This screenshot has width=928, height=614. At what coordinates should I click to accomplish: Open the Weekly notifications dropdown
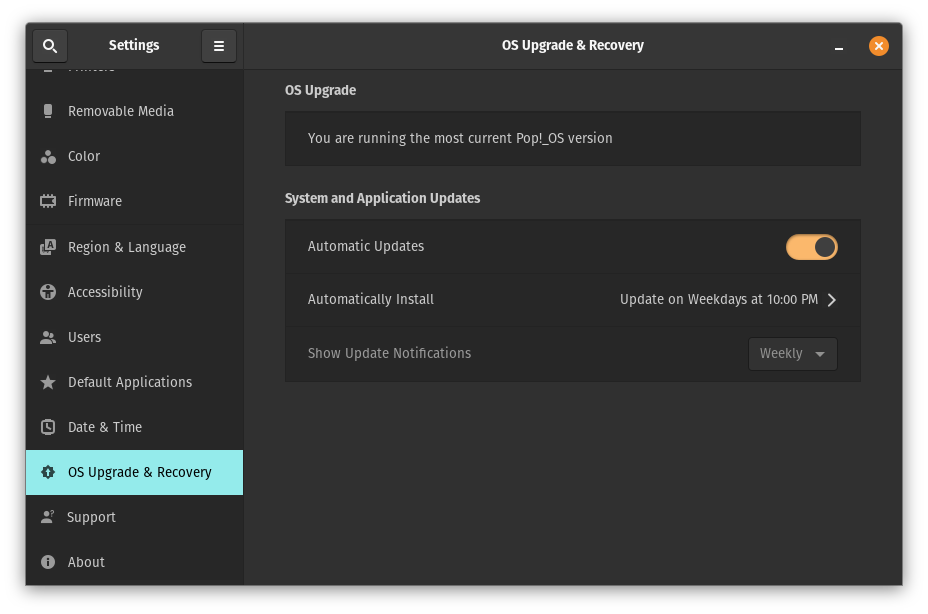click(x=792, y=354)
